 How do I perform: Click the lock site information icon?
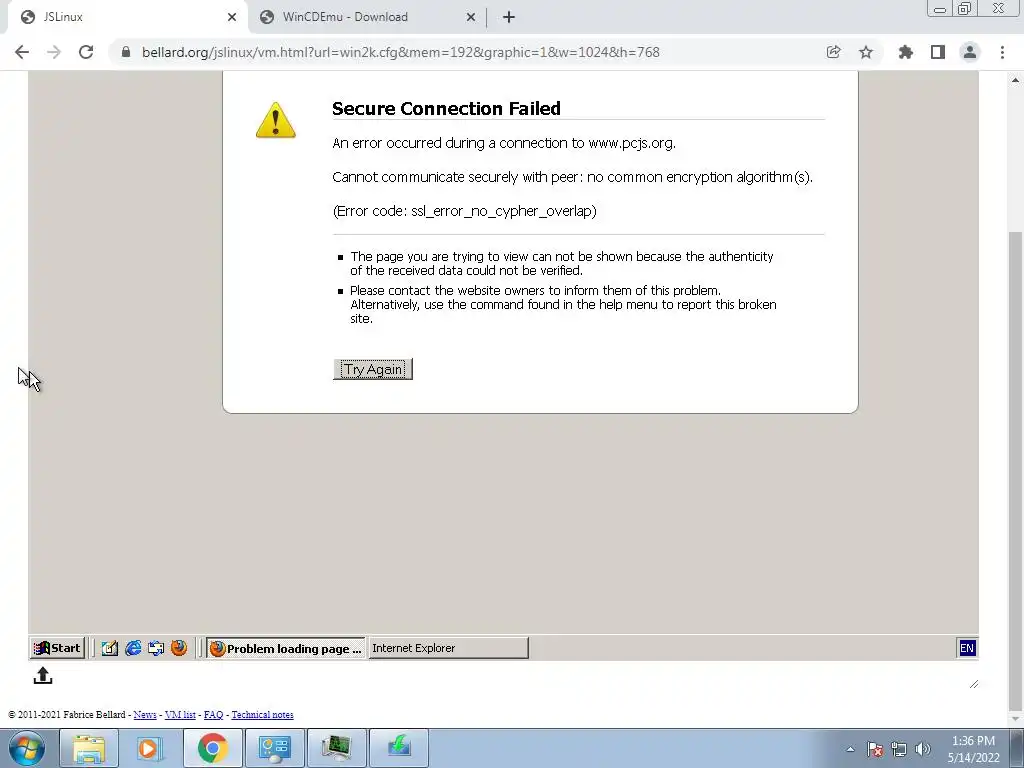pyautogui.click(x=126, y=52)
